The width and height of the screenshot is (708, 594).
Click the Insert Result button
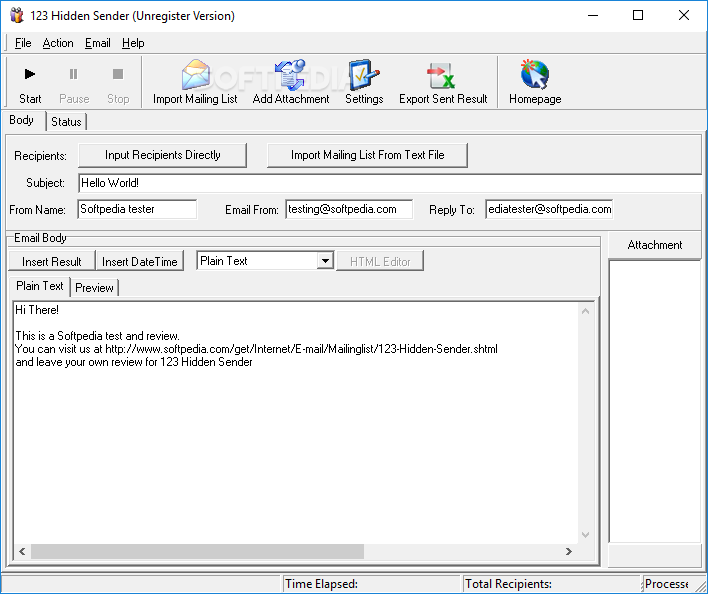pyautogui.click(x=52, y=261)
